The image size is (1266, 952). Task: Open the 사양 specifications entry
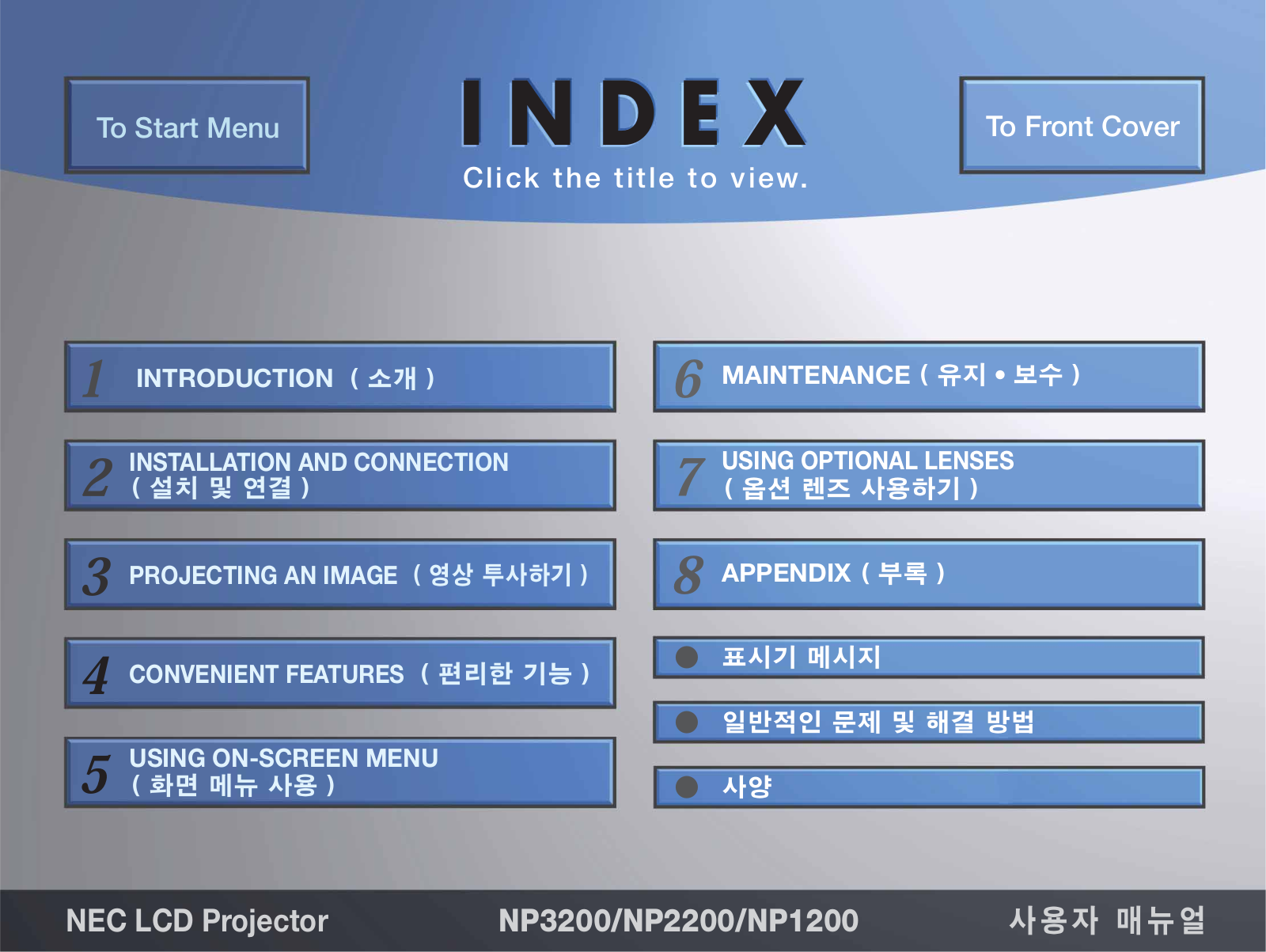point(929,787)
